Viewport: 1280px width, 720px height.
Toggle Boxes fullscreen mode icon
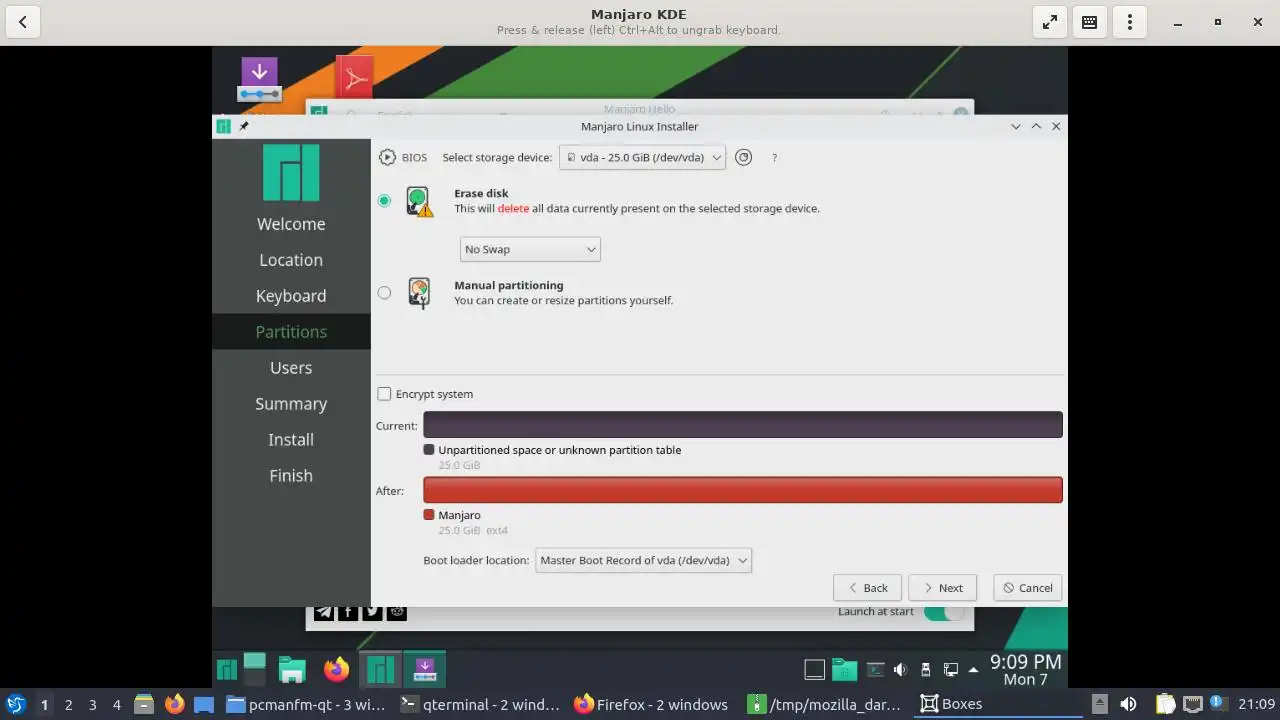click(1050, 22)
